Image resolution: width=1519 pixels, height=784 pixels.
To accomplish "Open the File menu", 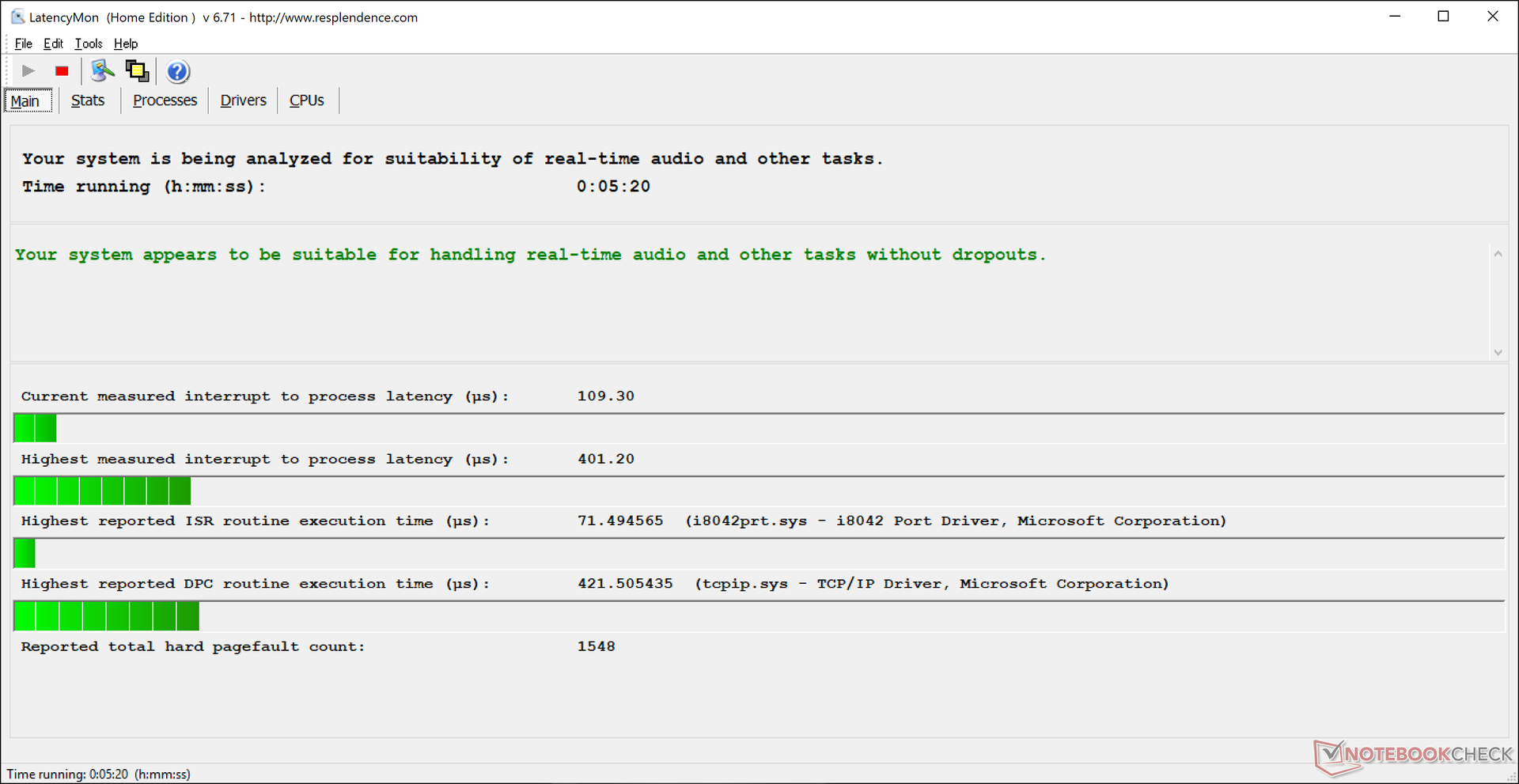I will [x=24, y=44].
